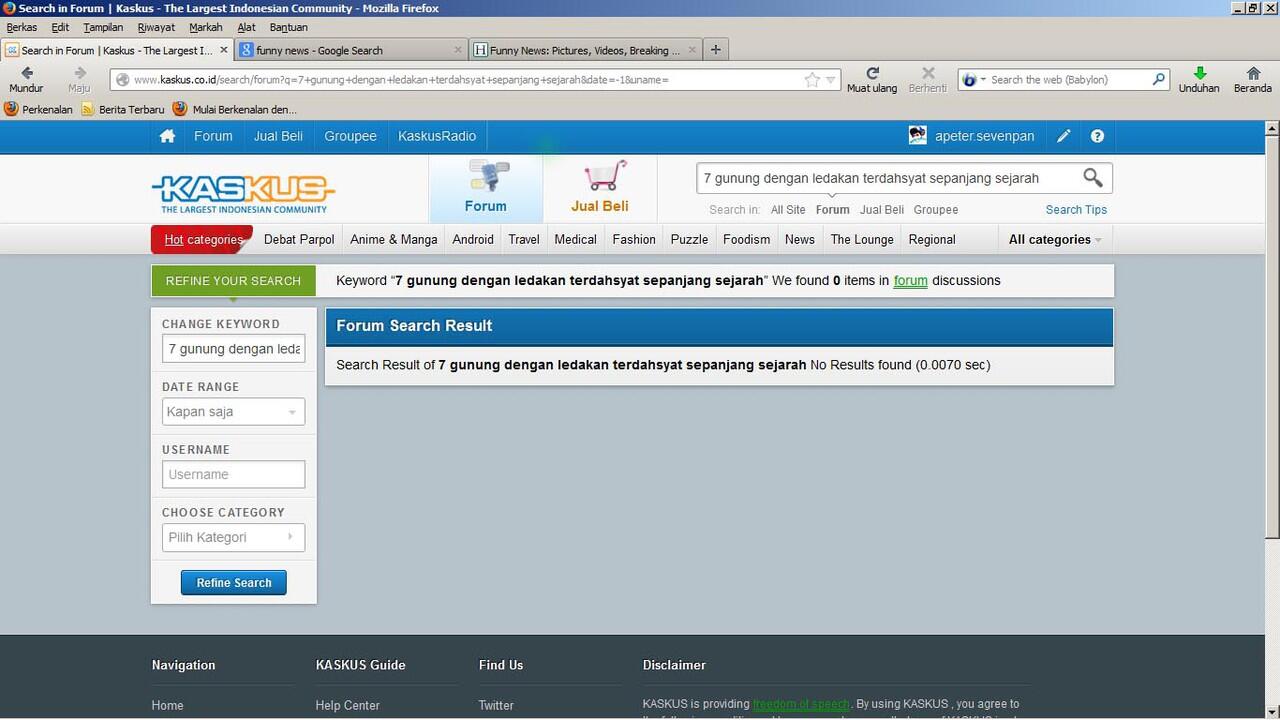The width and height of the screenshot is (1280, 720).
Task: Open the Bantuan menu
Action: pos(289,27)
